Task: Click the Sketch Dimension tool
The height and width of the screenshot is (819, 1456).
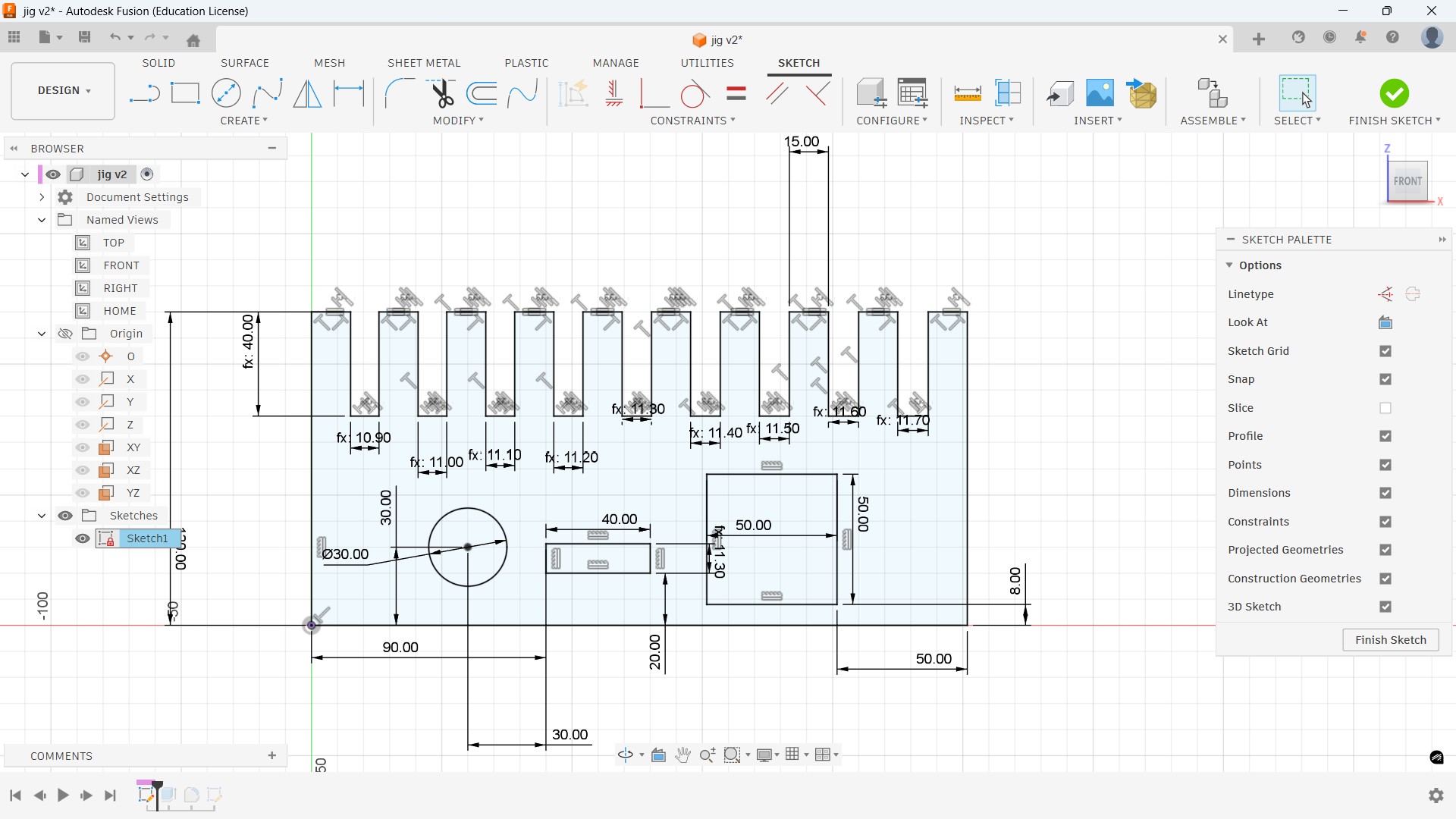Action: [349, 94]
